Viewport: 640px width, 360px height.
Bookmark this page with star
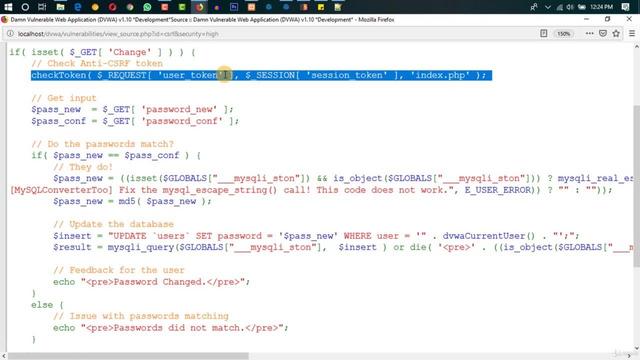tap(616, 34)
